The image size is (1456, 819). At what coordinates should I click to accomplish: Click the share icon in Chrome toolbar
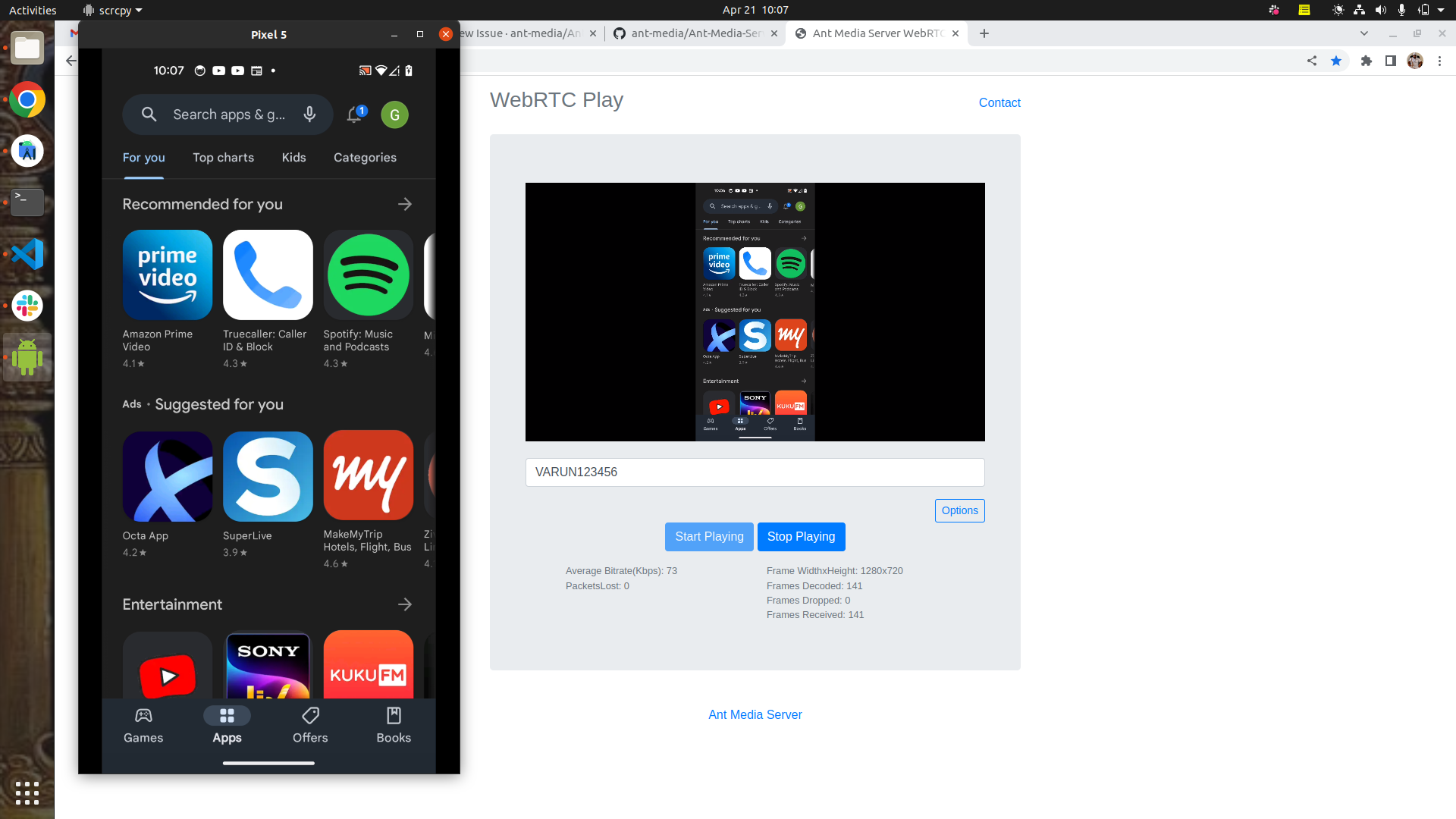pos(1312,61)
